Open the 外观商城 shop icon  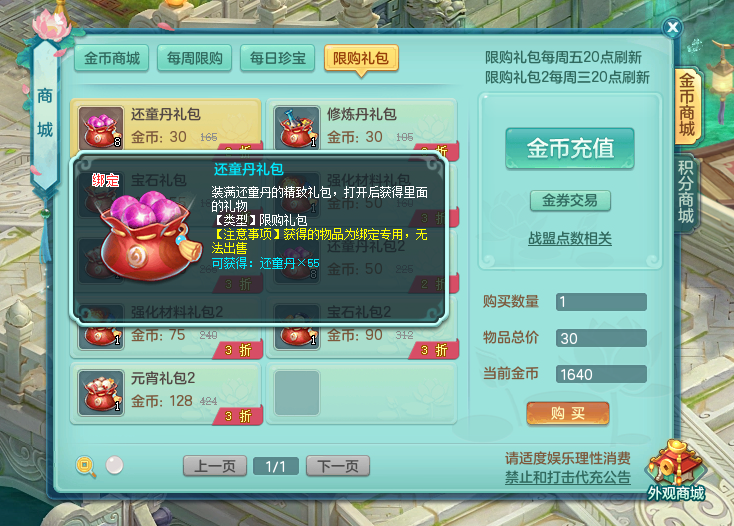[676, 472]
